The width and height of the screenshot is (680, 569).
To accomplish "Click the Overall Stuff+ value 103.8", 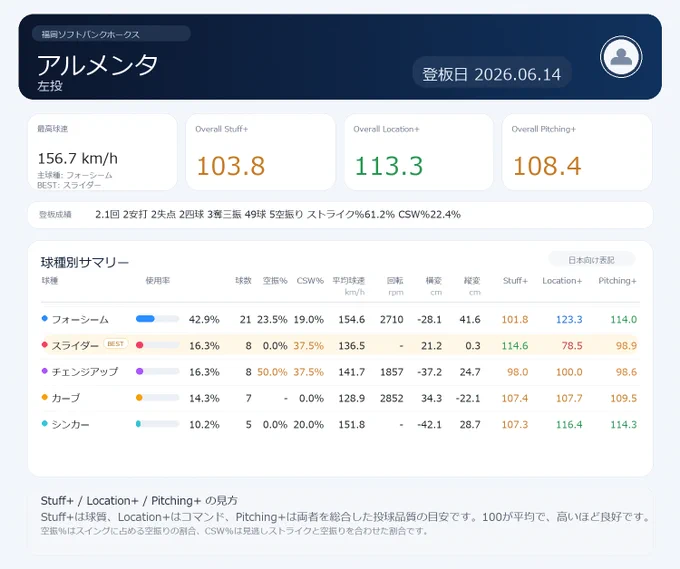I will [x=231, y=166].
